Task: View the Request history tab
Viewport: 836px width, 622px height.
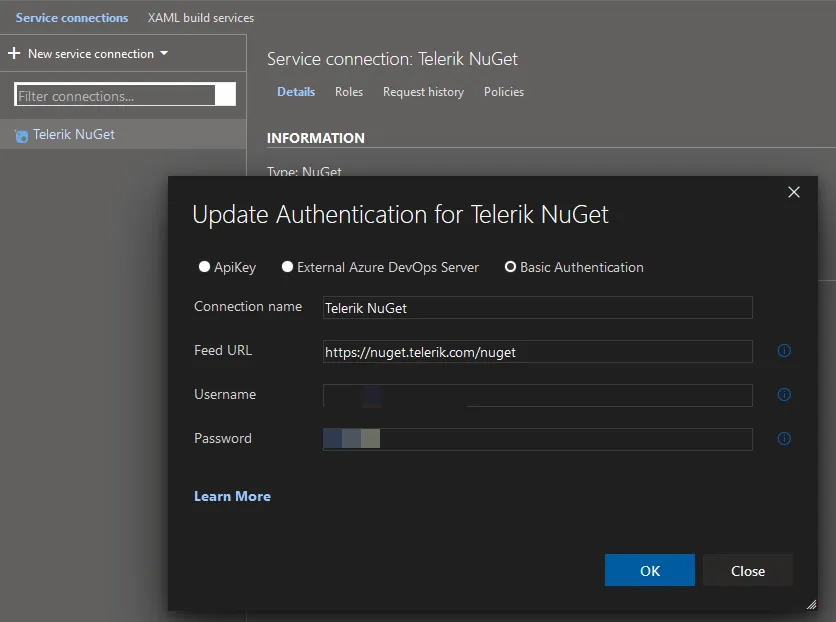Action: pyautogui.click(x=423, y=92)
